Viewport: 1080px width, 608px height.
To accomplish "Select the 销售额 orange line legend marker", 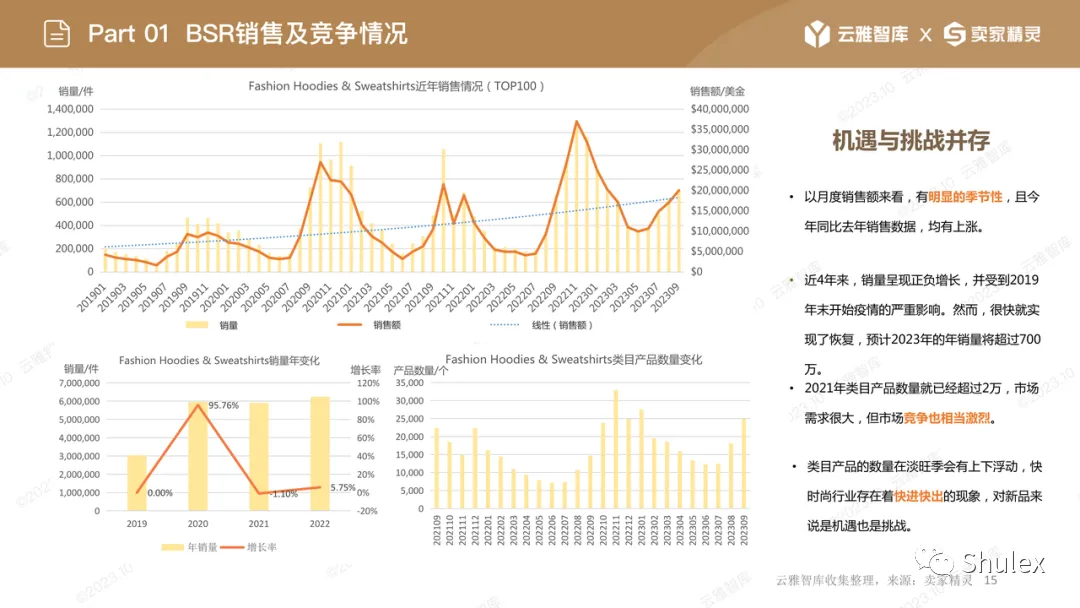I will click(x=349, y=325).
